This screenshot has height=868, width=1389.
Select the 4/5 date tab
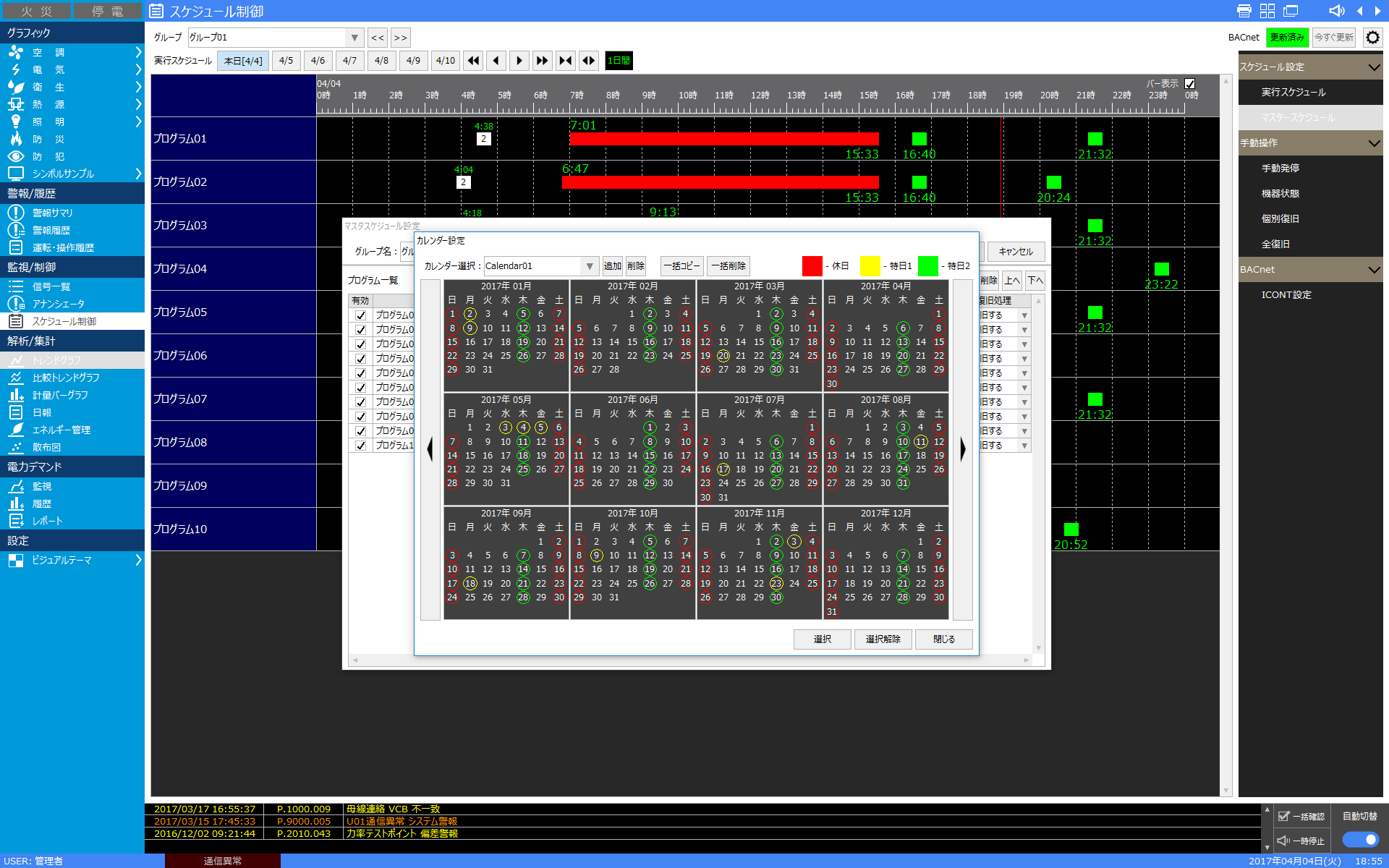pyautogui.click(x=286, y=61)
